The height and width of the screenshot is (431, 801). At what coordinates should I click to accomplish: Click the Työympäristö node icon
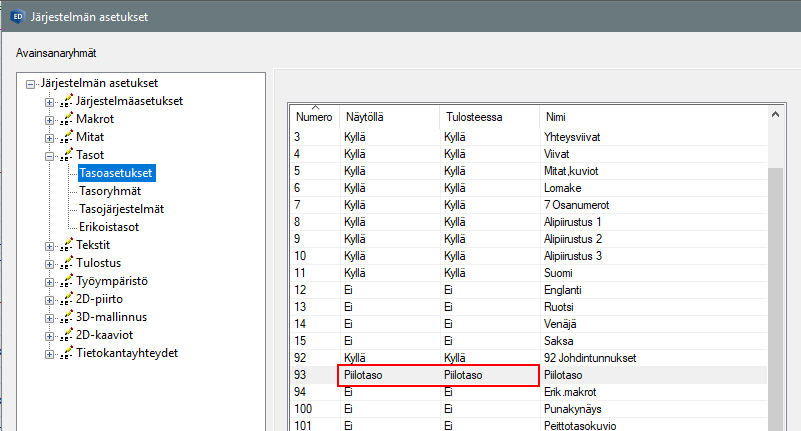[67, 281]
